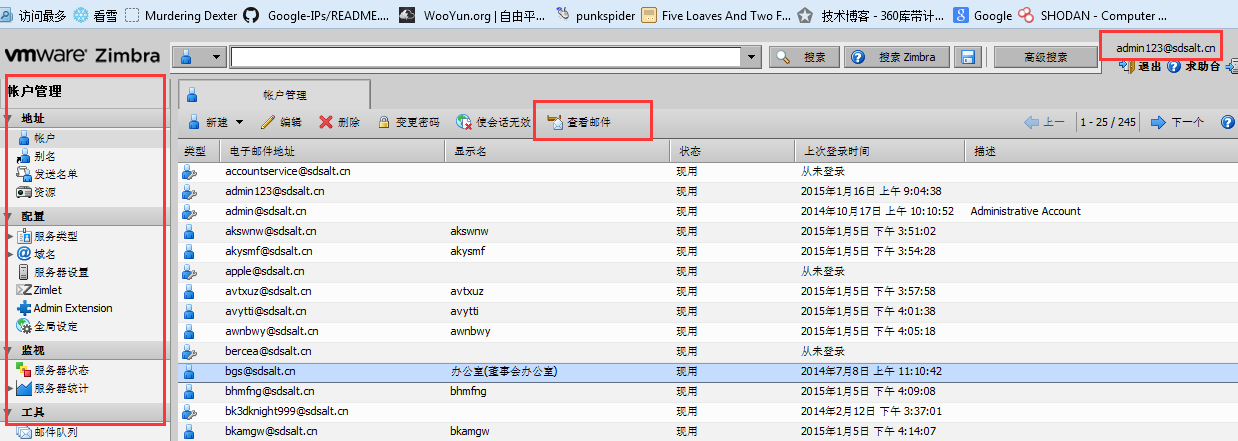Open the punkspider bookmark
This screenshot has width=1238, height=441.
tap(595, 15)
